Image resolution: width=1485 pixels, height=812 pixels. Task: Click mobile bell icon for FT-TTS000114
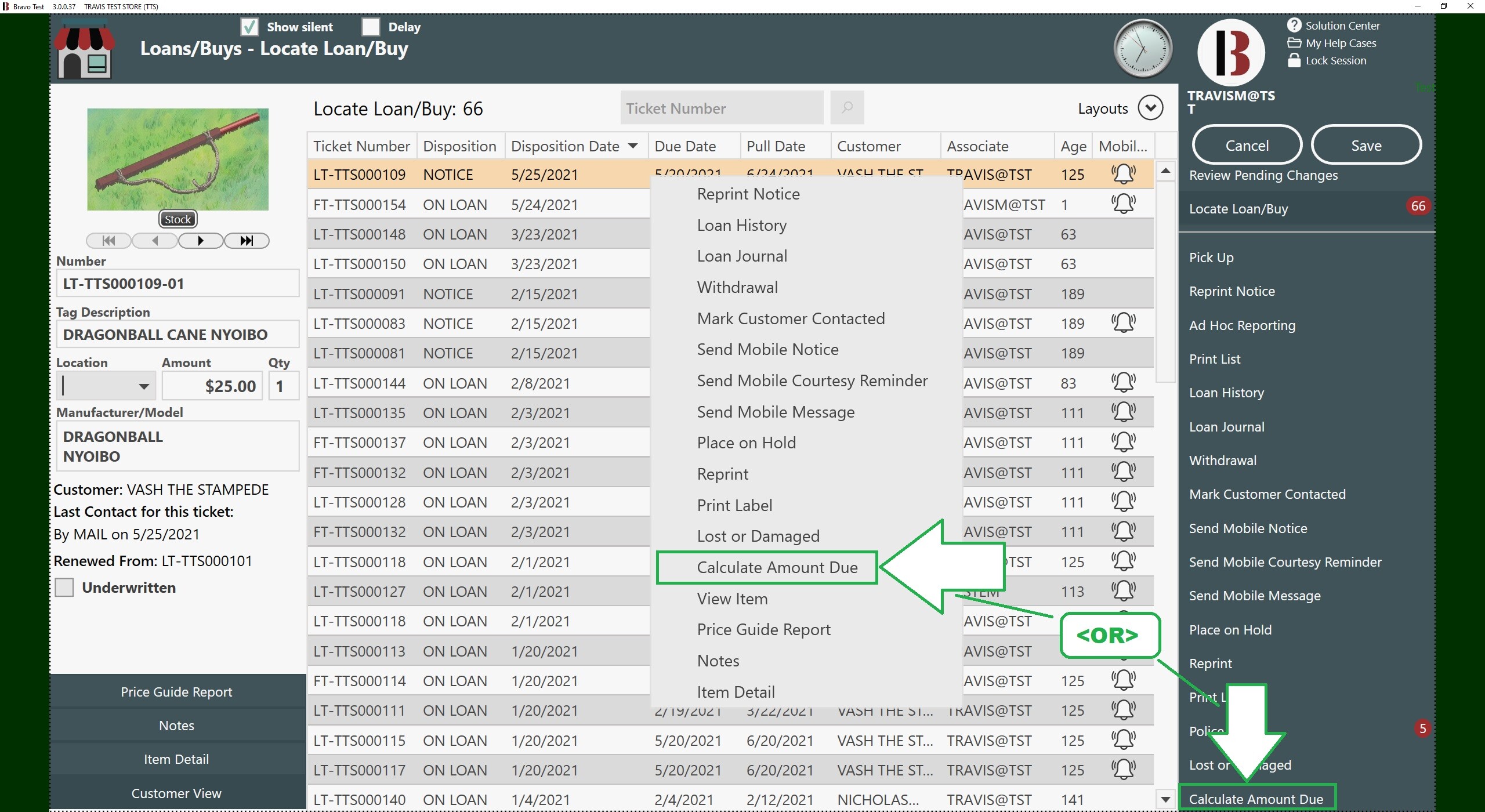(1124, 680)
